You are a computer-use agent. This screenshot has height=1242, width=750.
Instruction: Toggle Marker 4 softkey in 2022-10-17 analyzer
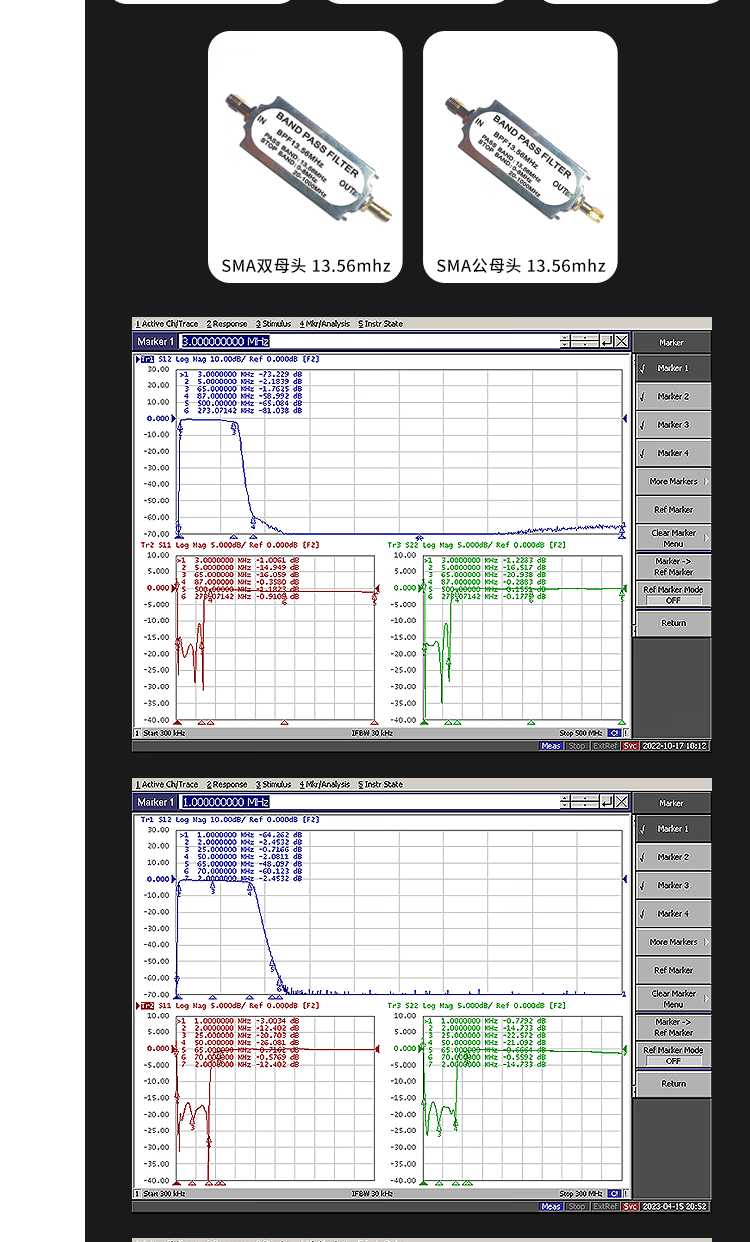pos(673,453)
